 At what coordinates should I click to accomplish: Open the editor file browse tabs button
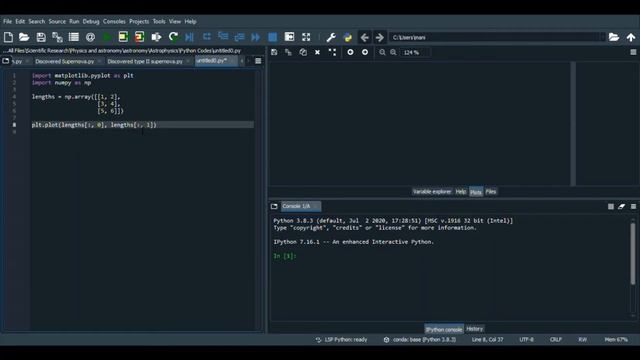coord(6,61)
